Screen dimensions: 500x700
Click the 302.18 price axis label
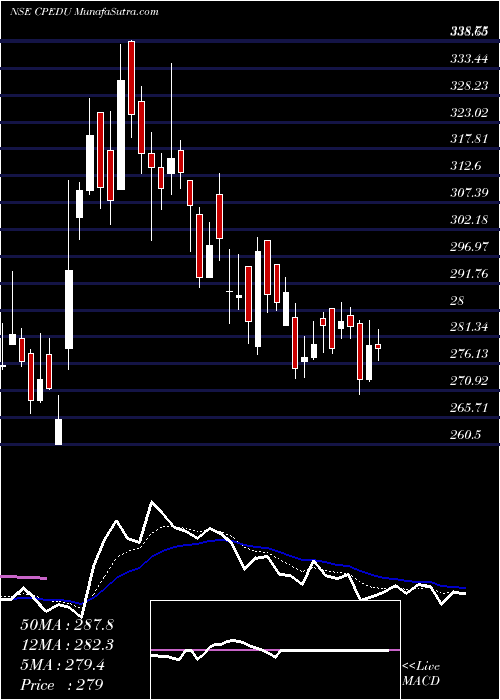click(469, 220)
